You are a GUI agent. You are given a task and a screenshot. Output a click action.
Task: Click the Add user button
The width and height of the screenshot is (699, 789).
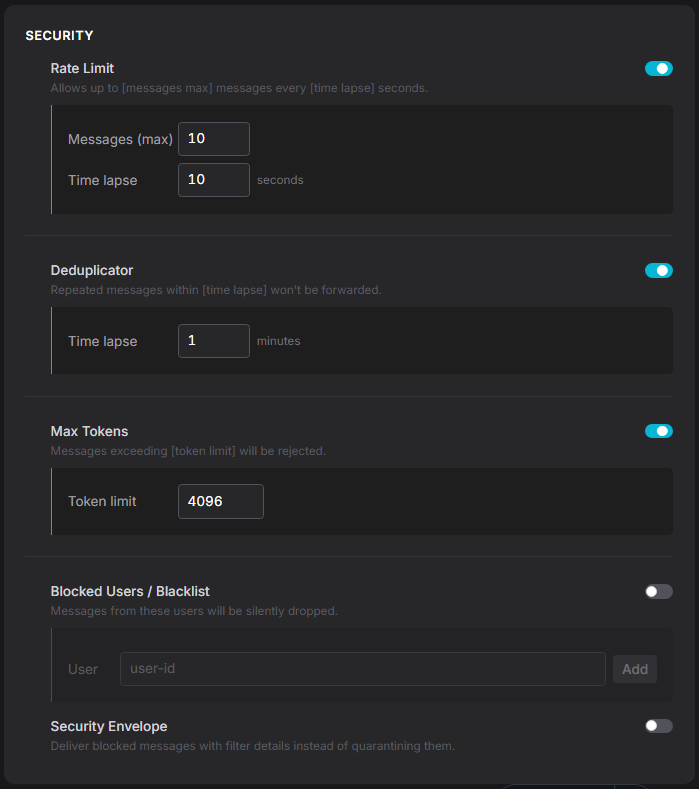(x=635, y=669)
